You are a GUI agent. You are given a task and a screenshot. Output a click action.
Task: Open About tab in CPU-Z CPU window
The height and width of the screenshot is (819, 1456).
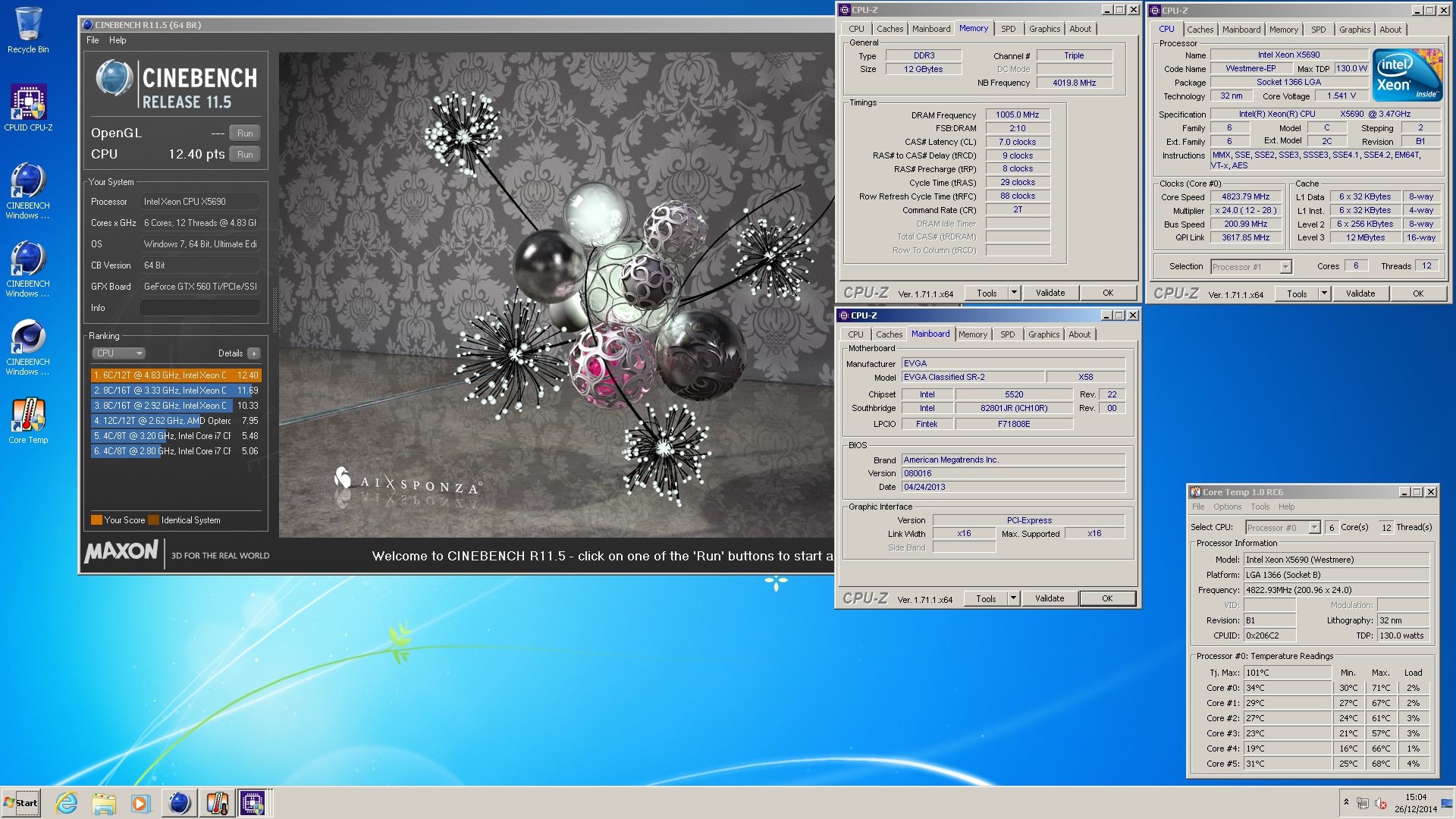click(x=1390, y=30)
